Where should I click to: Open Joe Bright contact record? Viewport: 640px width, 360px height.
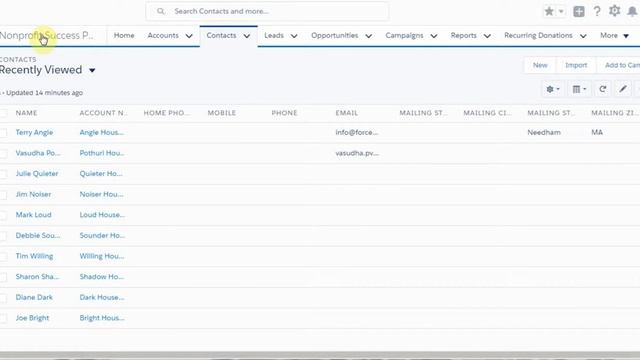click(x=32, y=318)
